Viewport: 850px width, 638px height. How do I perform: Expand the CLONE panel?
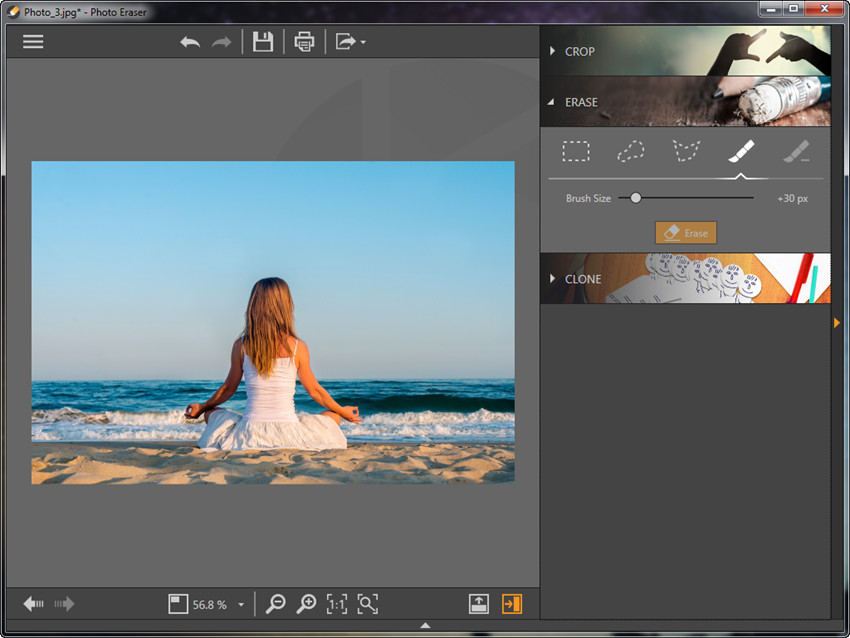click(x=552, y=279)
